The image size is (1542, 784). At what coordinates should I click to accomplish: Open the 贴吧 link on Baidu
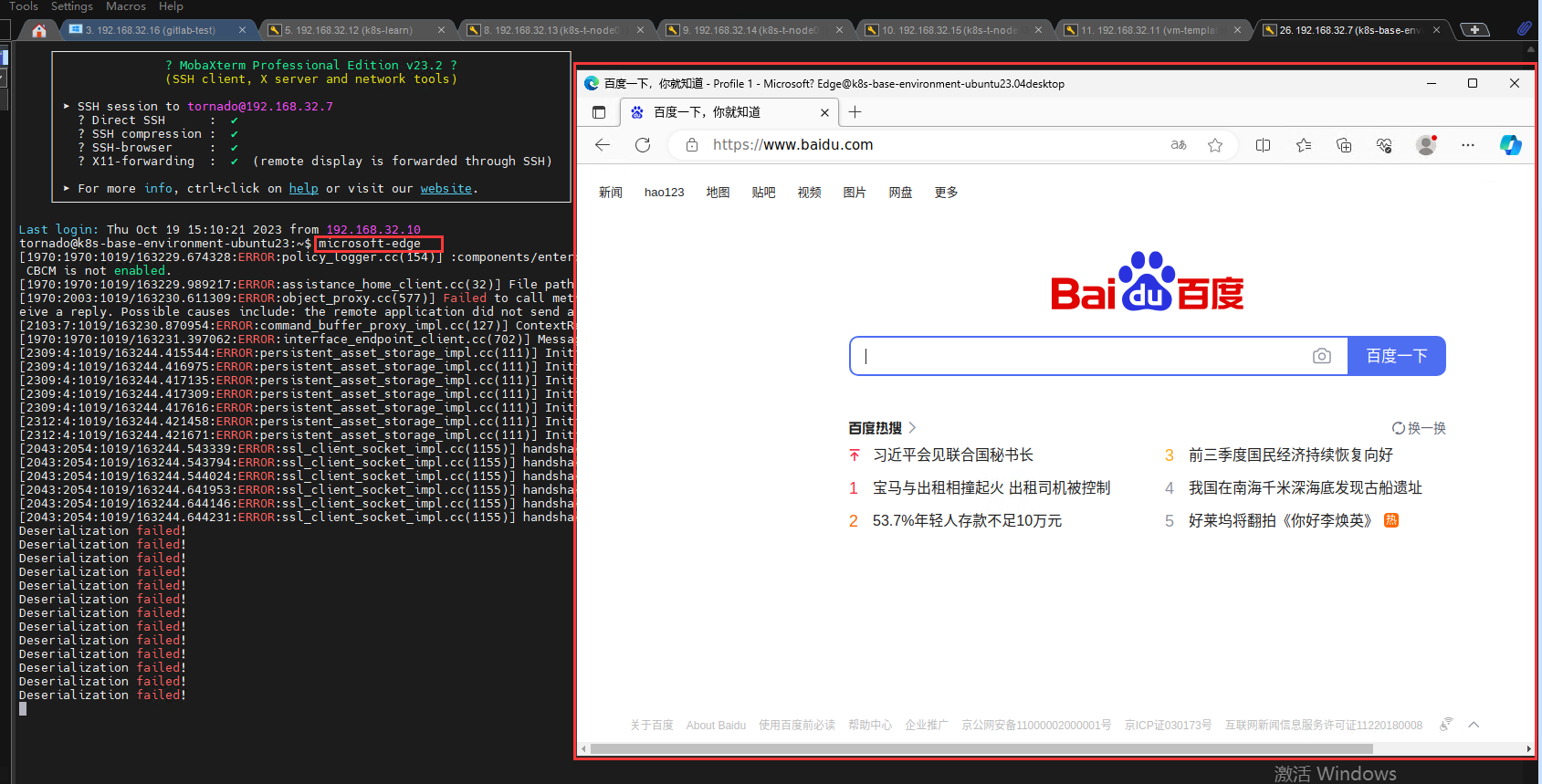tap(763, 193)
